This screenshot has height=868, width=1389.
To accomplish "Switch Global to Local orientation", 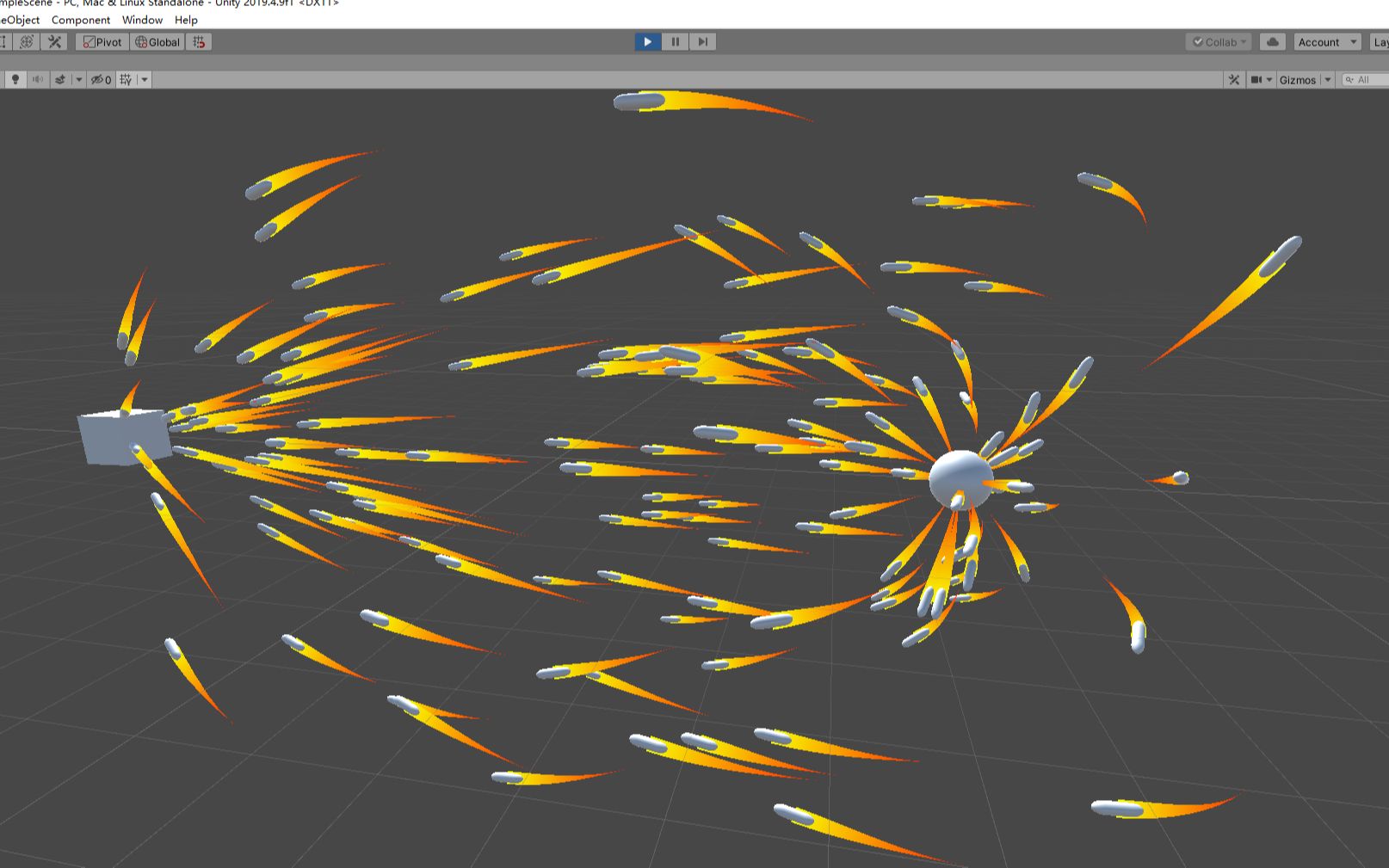I will [159, 41].
